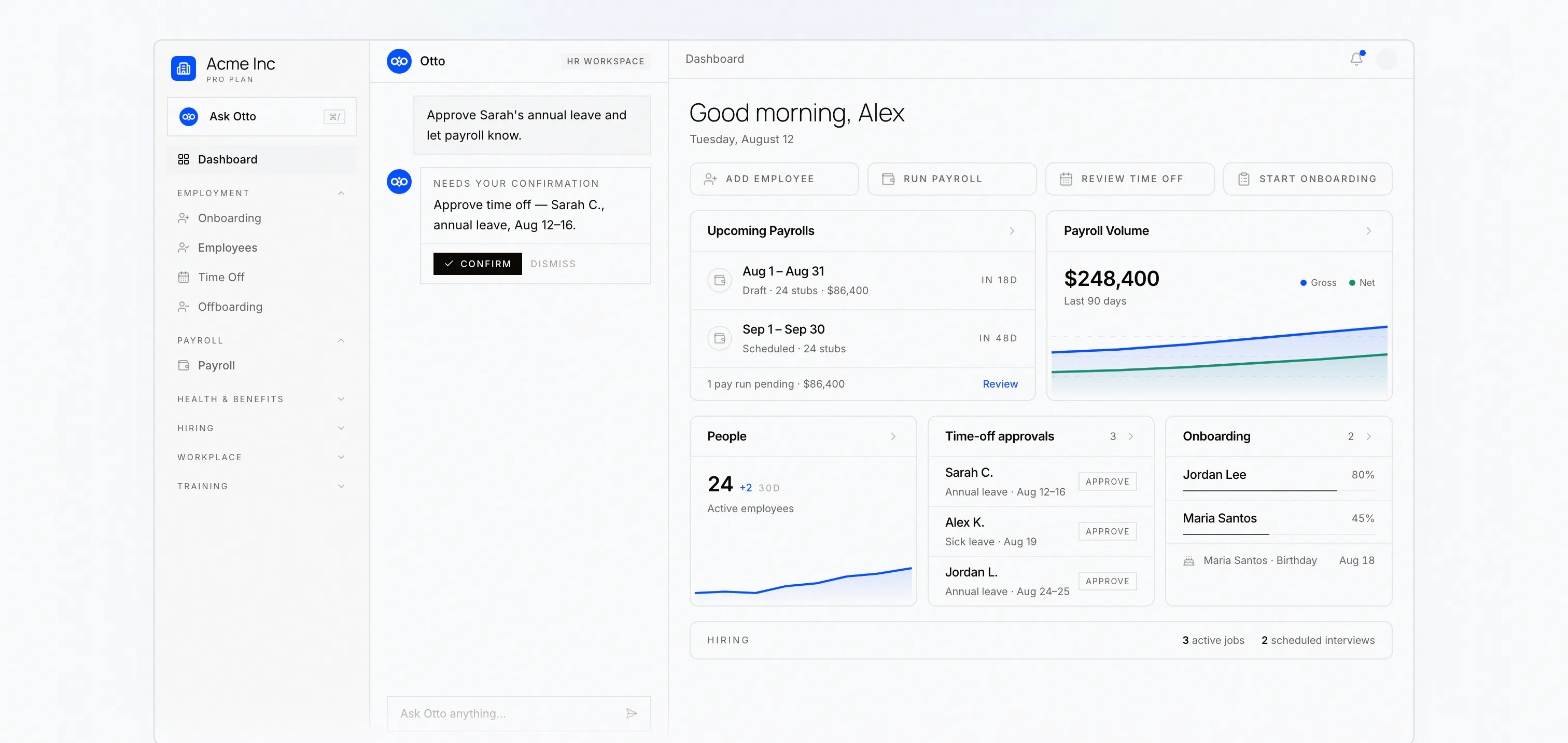Expand the Training section
This screenshot has width=1568, height=743.
(341, 486)
